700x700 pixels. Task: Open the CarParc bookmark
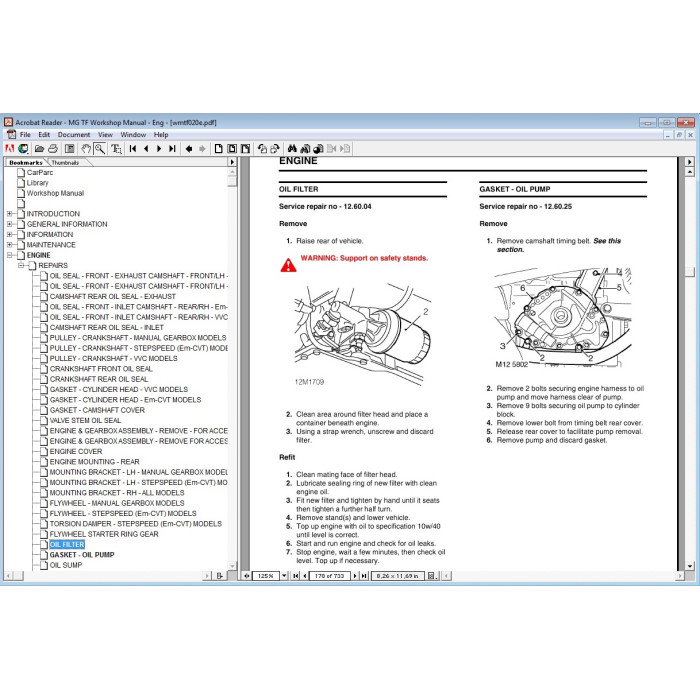(x=40, y=173)
